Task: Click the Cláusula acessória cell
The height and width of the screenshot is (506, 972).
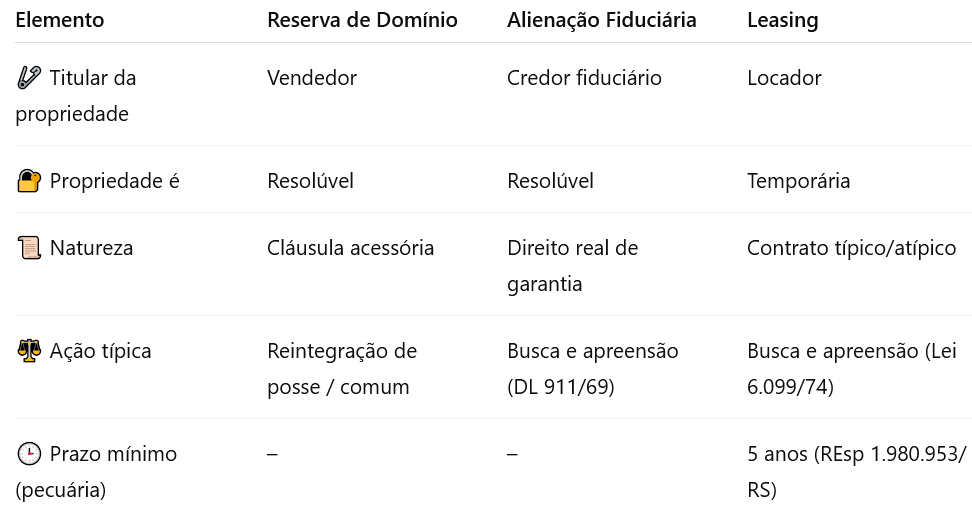Action: [x=350, y=247]
